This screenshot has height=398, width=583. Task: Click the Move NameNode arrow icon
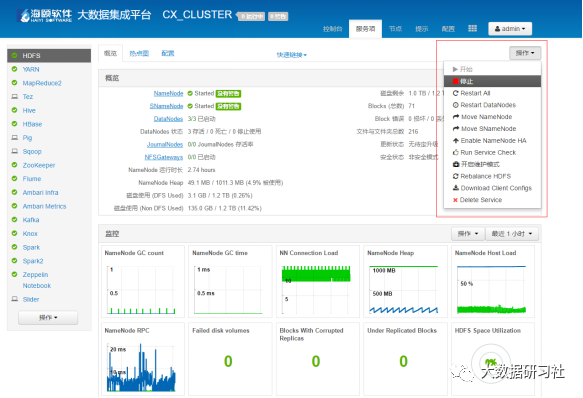point(456,117)
